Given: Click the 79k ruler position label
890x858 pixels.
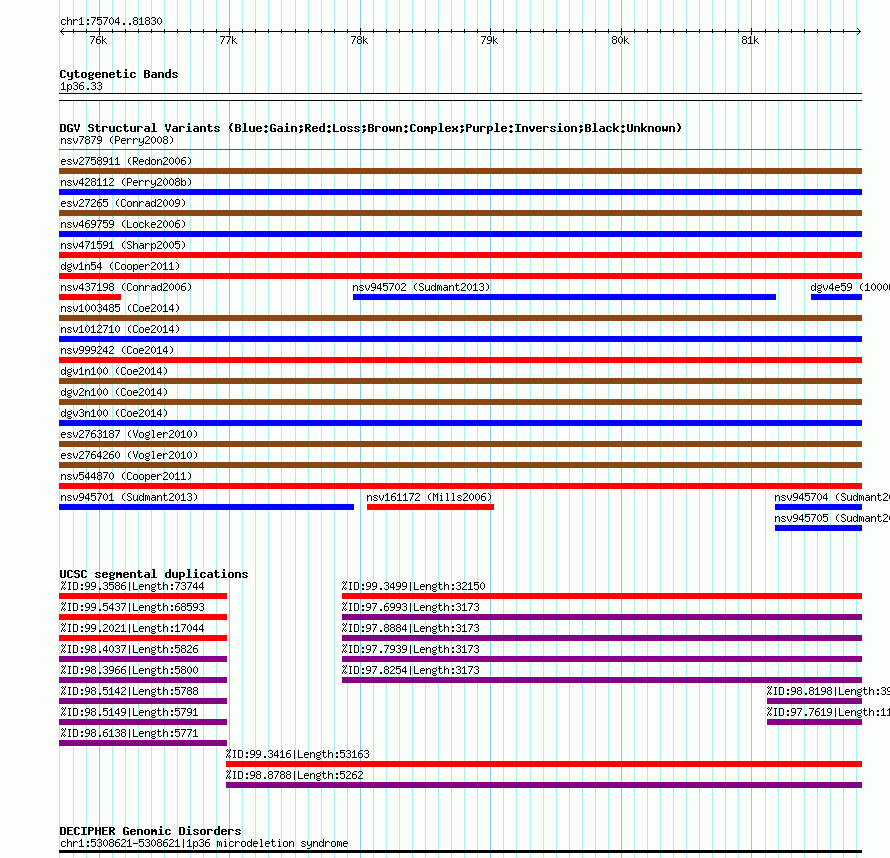Looking at the screenshot, I should [489, 40].
